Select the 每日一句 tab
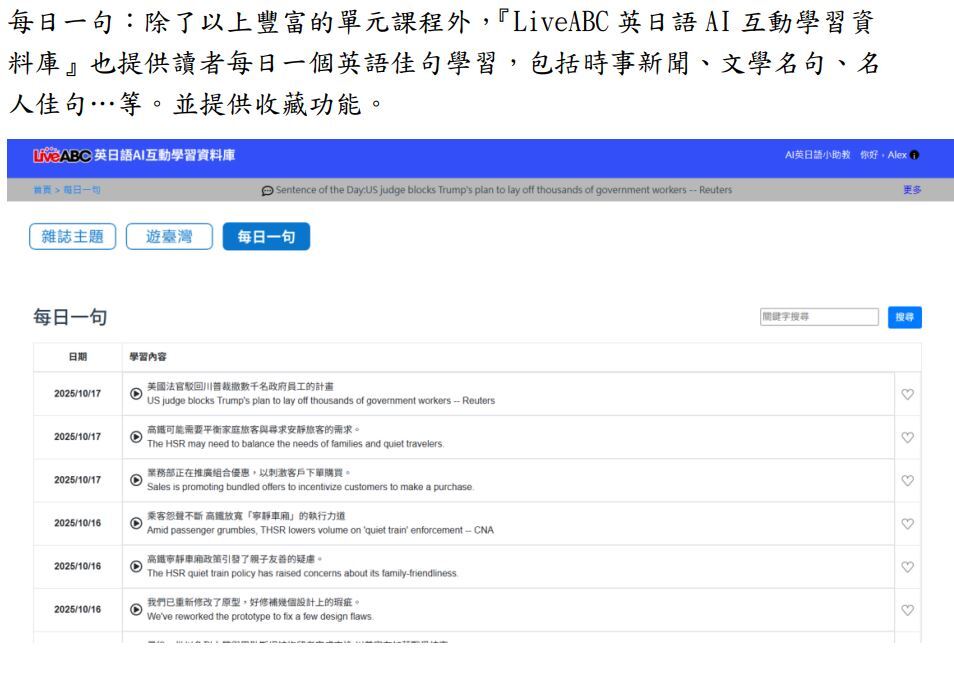The image size is (954, 689). click(267, 238)
